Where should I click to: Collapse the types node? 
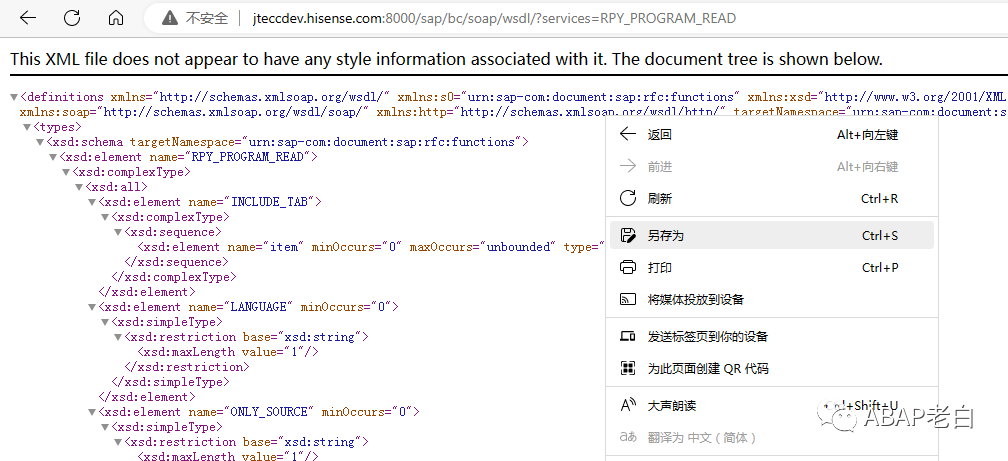pyautogui.click(x=27, y=127)
